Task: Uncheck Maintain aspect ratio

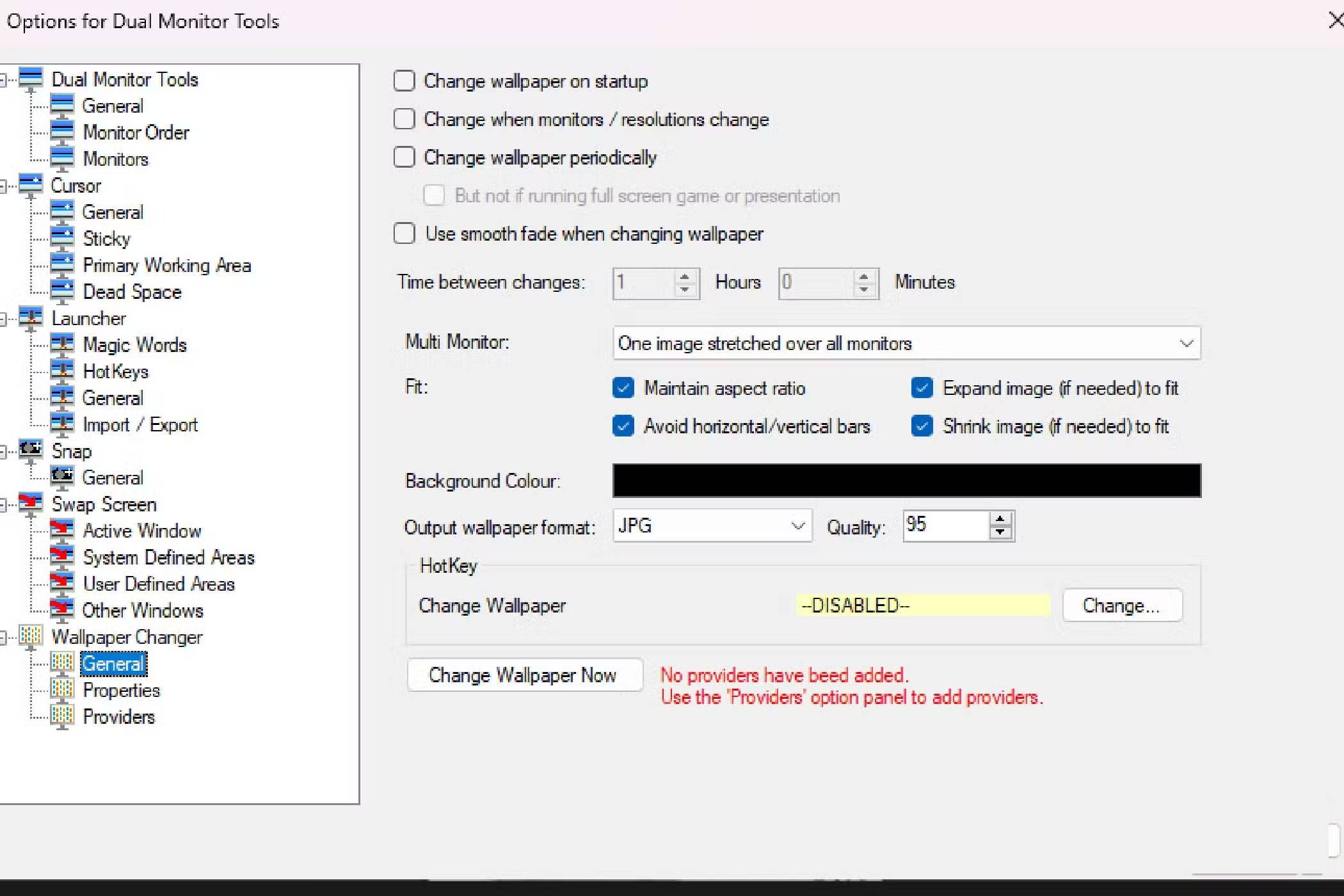Action: (x=623, y=388)
